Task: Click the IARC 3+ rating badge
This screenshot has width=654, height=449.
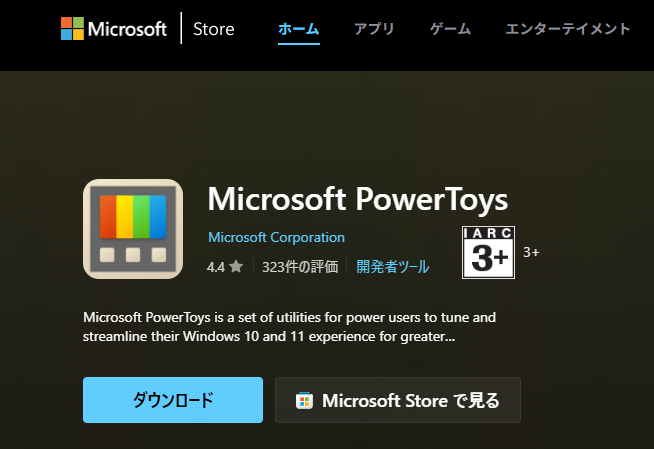Action: click(488, 252)
